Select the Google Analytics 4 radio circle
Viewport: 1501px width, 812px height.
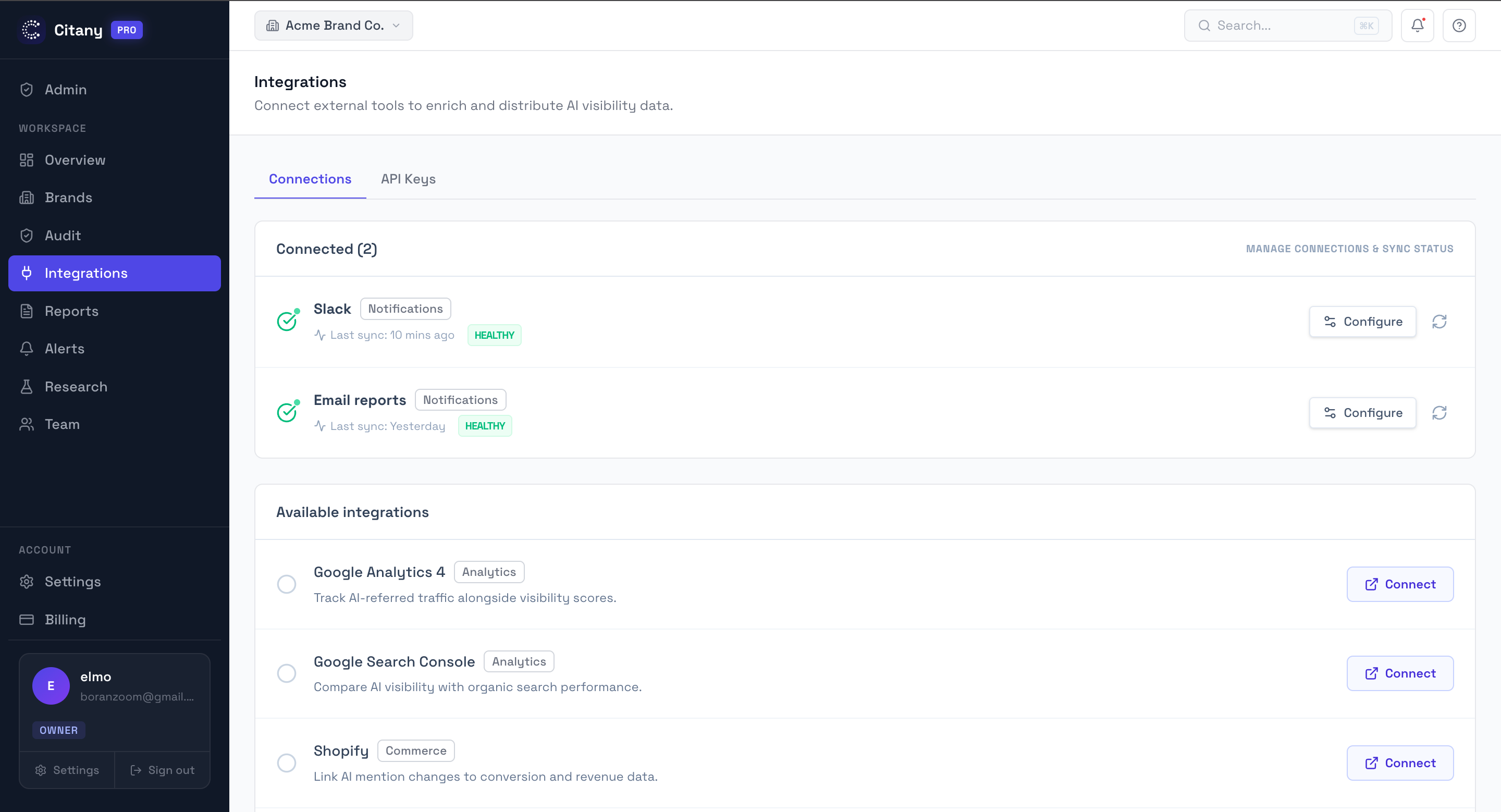tap(286, 584)
